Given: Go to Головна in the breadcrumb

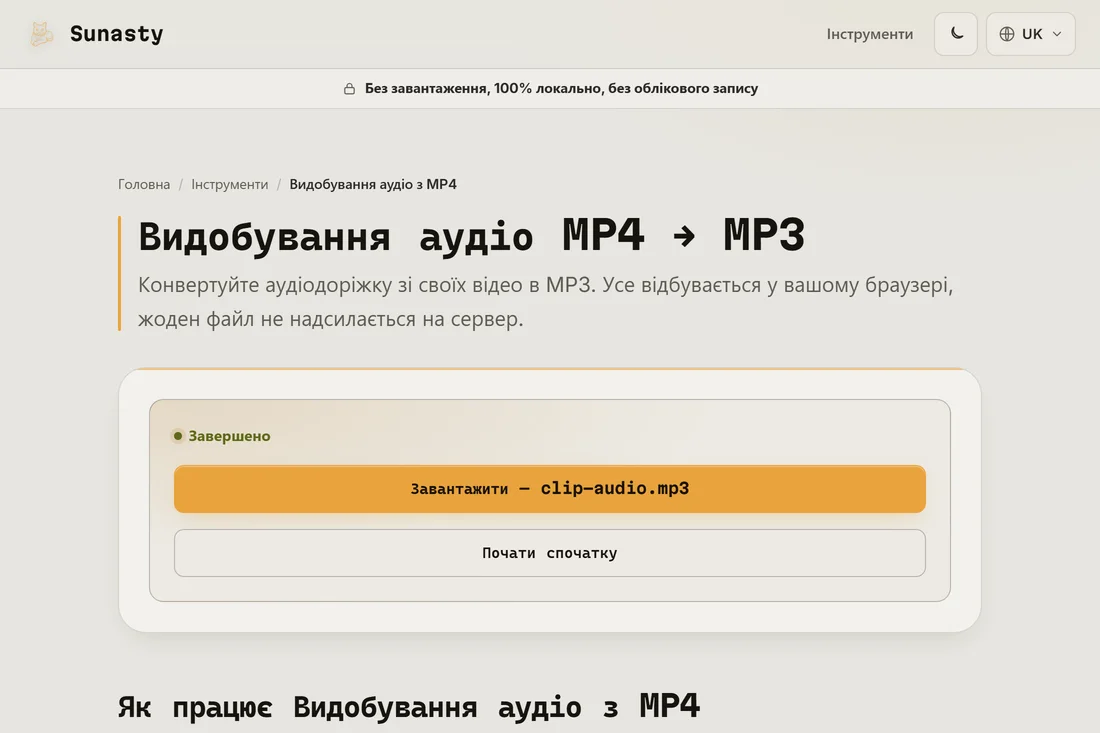Looking at the screenshot, I should click(x=144, y=184).
